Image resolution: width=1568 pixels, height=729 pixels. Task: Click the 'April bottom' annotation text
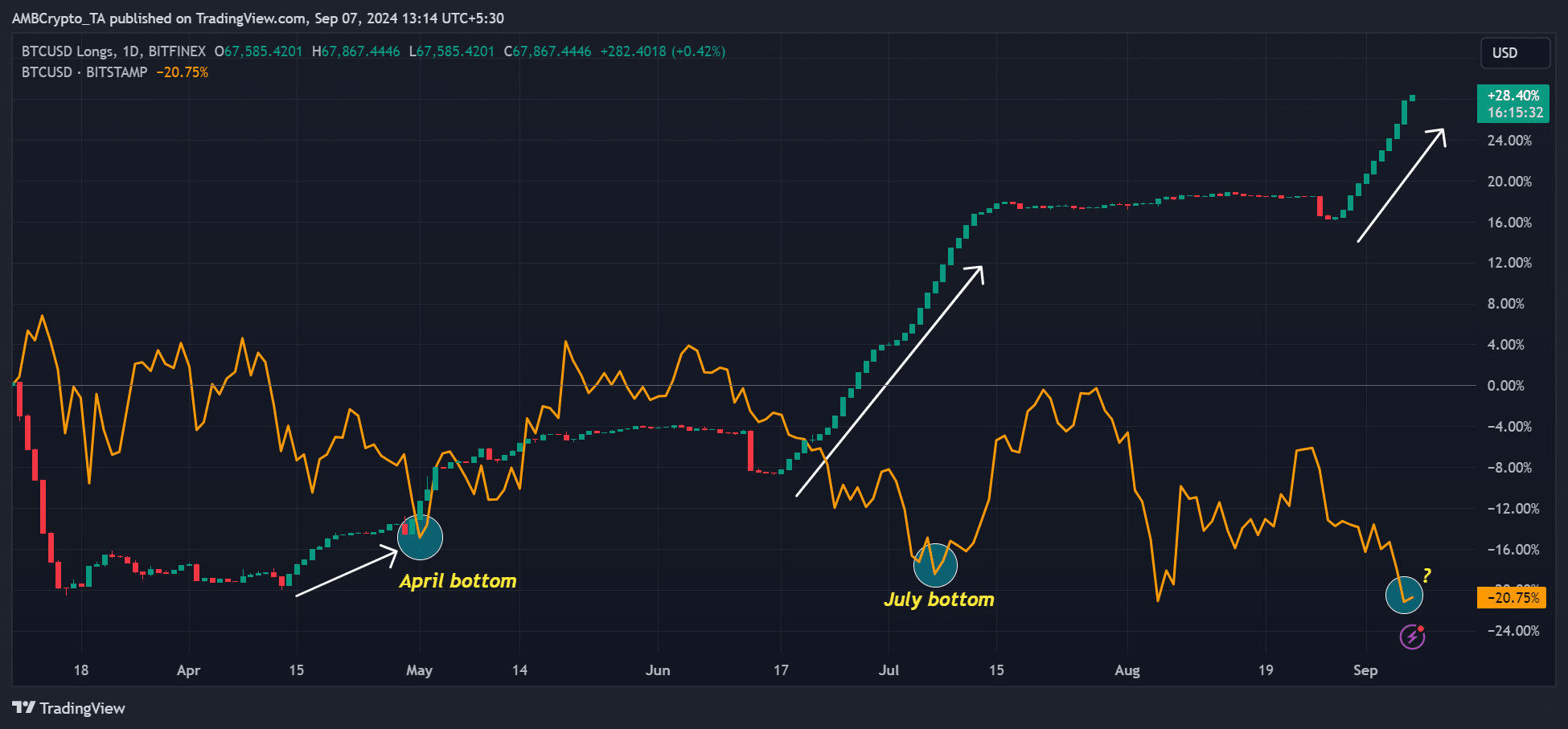[458, 581]
